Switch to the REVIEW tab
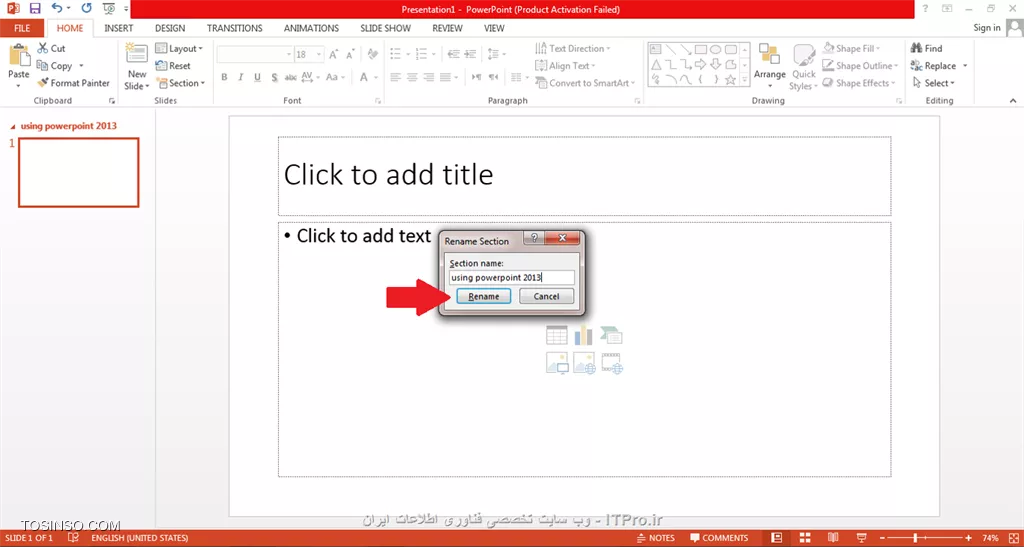 [447, 28]
